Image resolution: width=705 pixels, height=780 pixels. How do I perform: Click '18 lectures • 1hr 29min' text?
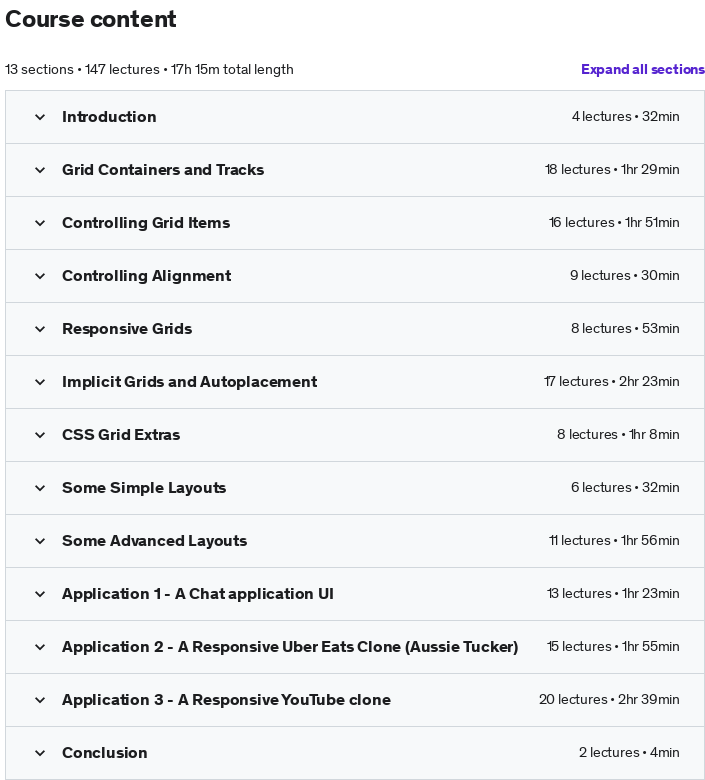click(x=612, y=170)
